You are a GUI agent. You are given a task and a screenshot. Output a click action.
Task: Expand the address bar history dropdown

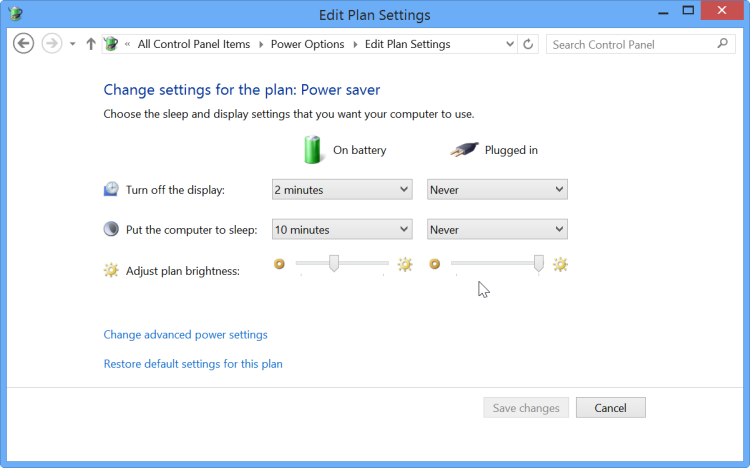tap(509, 44)
